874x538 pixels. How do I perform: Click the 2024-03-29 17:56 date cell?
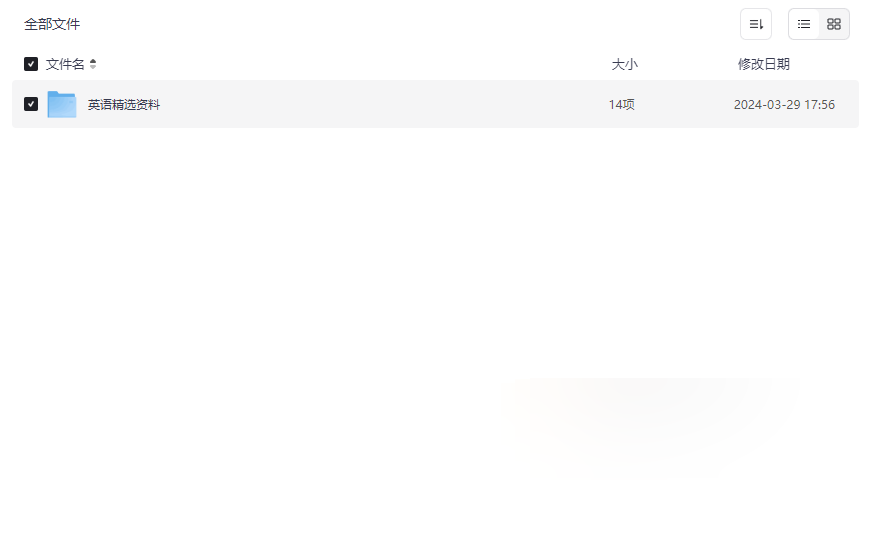click(x=784, y=105)
